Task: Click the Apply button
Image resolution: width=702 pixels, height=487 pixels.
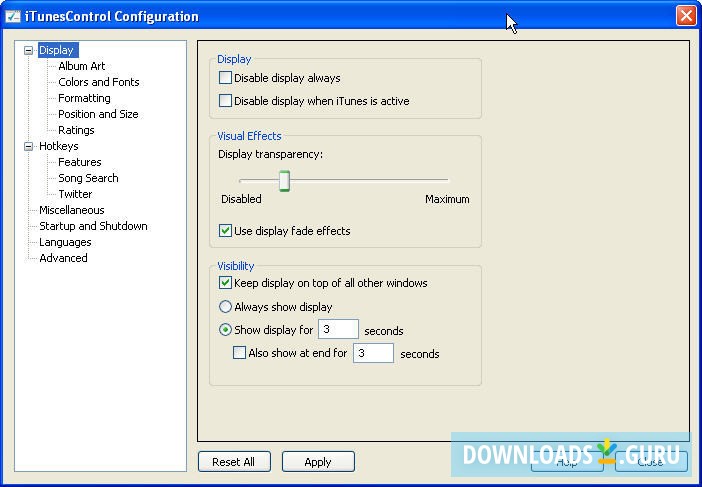Action: click(x=318, y=462)
